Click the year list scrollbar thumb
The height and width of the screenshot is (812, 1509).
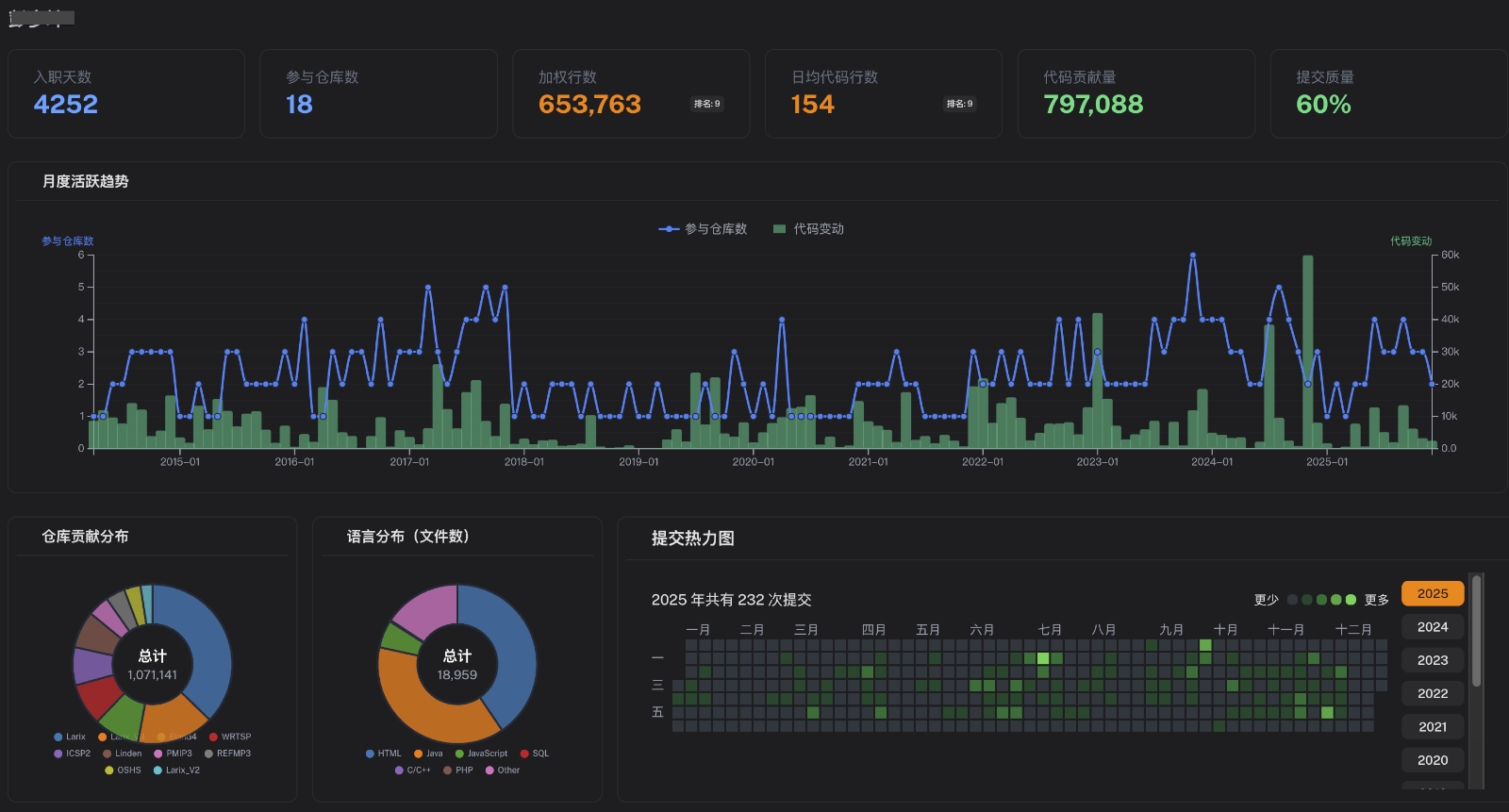tap(1476, 632)
